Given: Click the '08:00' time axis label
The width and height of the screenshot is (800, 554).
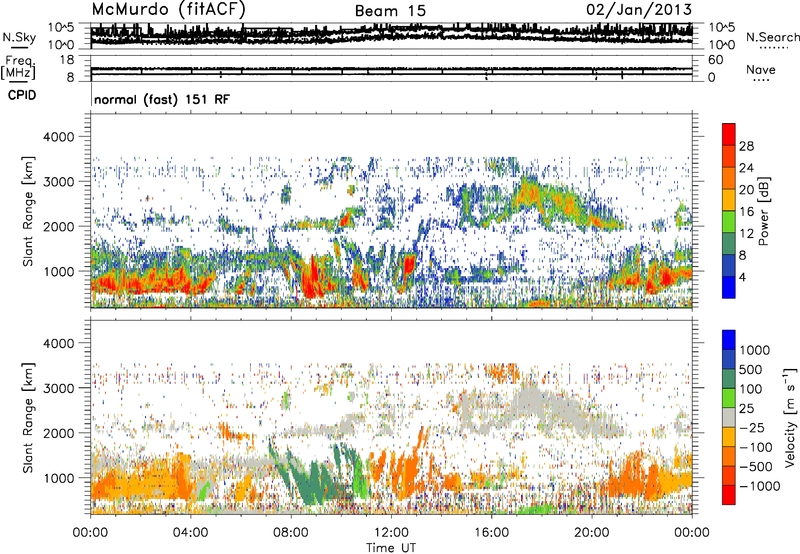Looking at the screenshot, I should (x=290, y=533).
